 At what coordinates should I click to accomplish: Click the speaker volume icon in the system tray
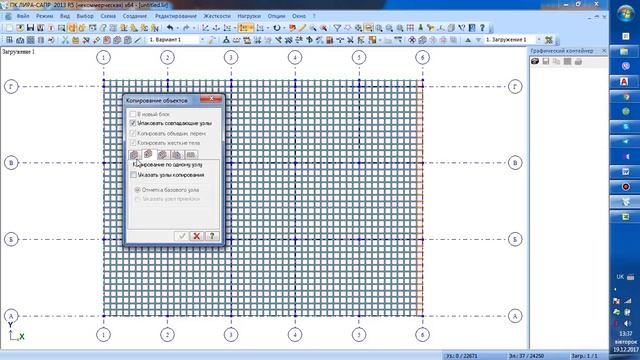tap(627, 324)
